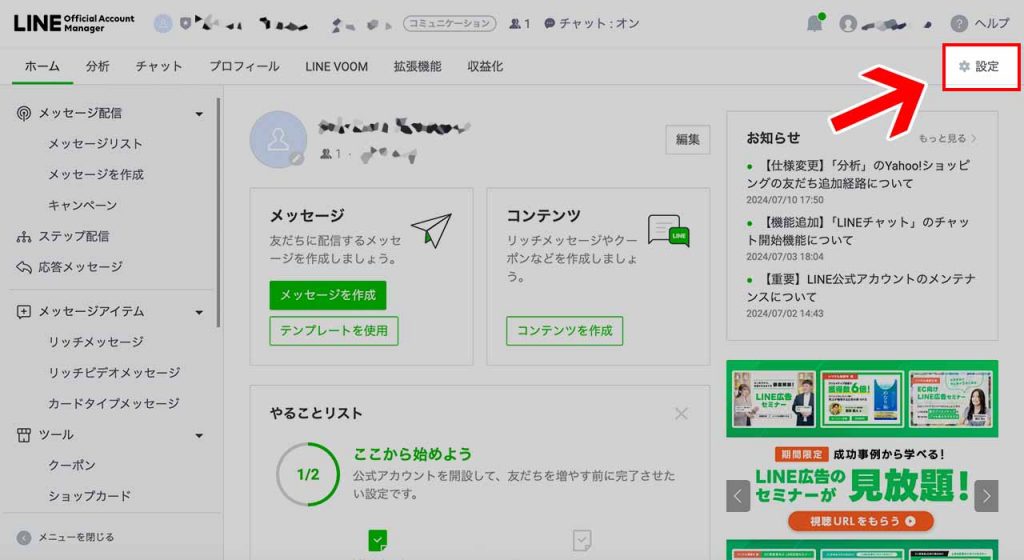Open the 仕様変更 Yahoo!ショッピング notice
This screenshot has width=1024, height=560.
(858, 174)
